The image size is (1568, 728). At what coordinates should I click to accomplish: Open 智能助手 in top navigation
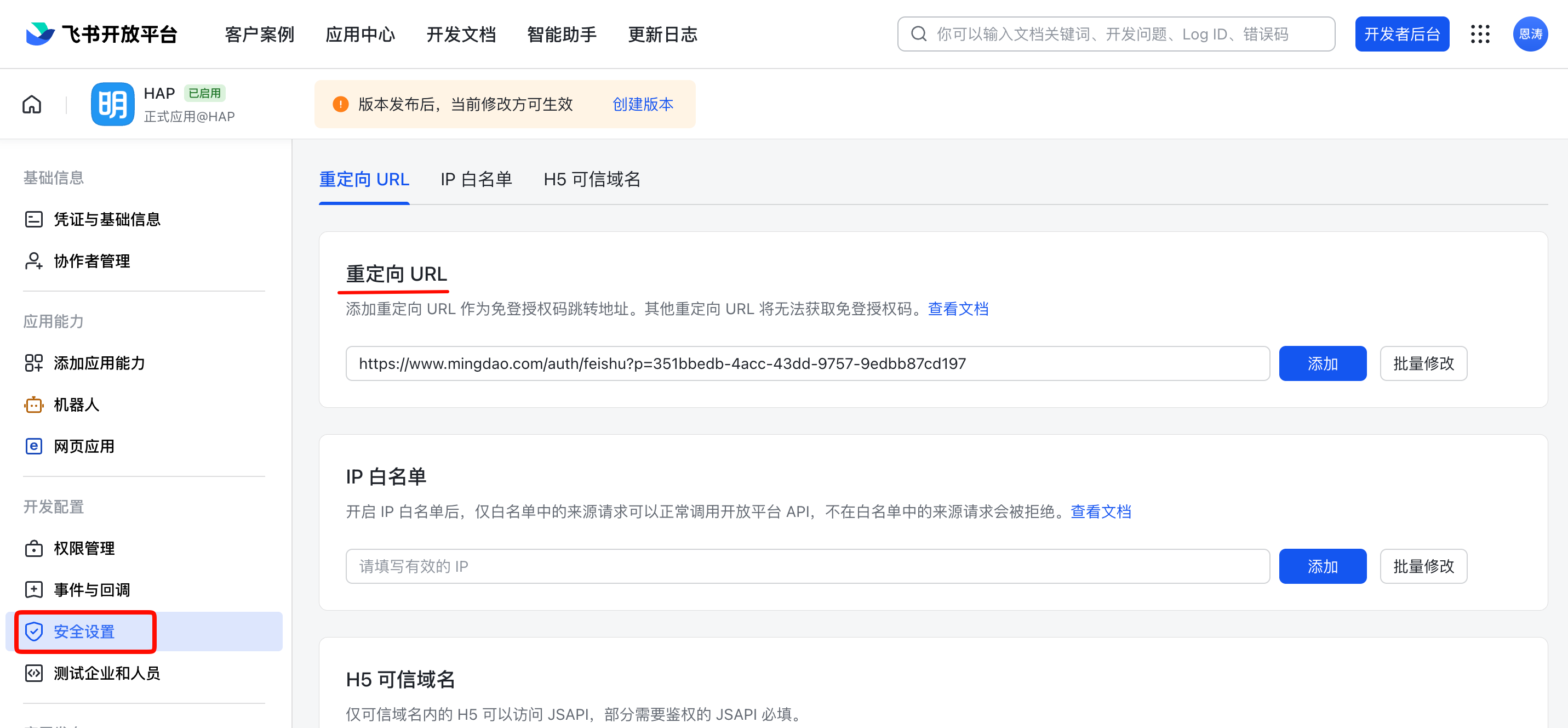coord(562,34)
